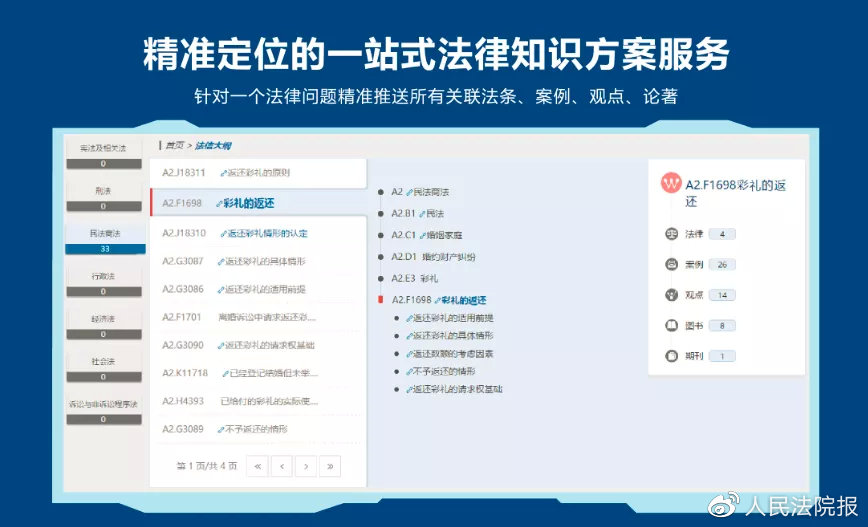Open list row A2.K11718 已经登记结婚但未举…
This screenshot has height=527, width=868.
(x=258, y=373)
